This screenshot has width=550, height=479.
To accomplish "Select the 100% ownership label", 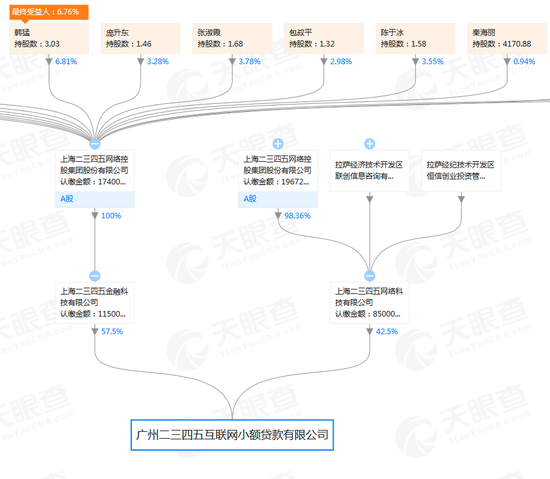I will coord(111,216).
